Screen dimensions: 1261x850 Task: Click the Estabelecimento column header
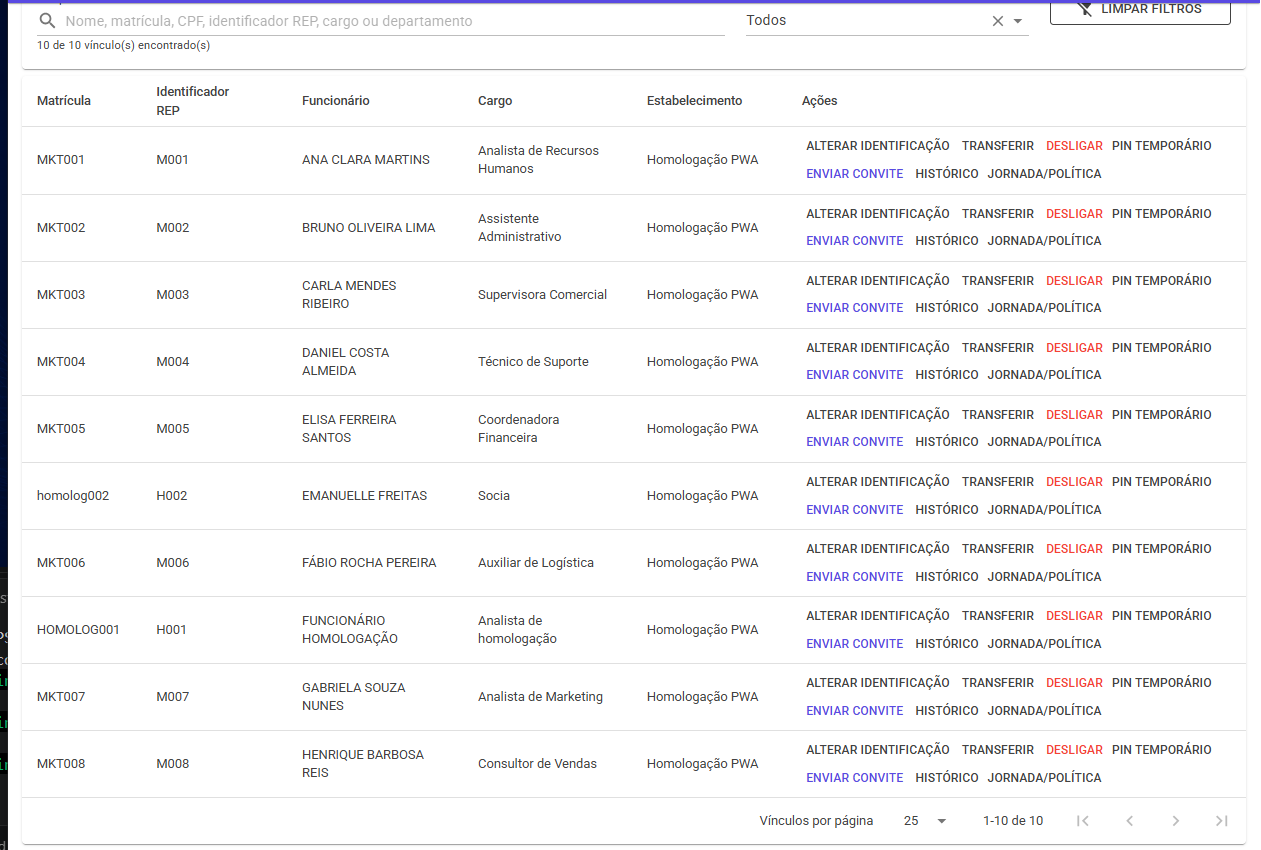pos(695,101)
